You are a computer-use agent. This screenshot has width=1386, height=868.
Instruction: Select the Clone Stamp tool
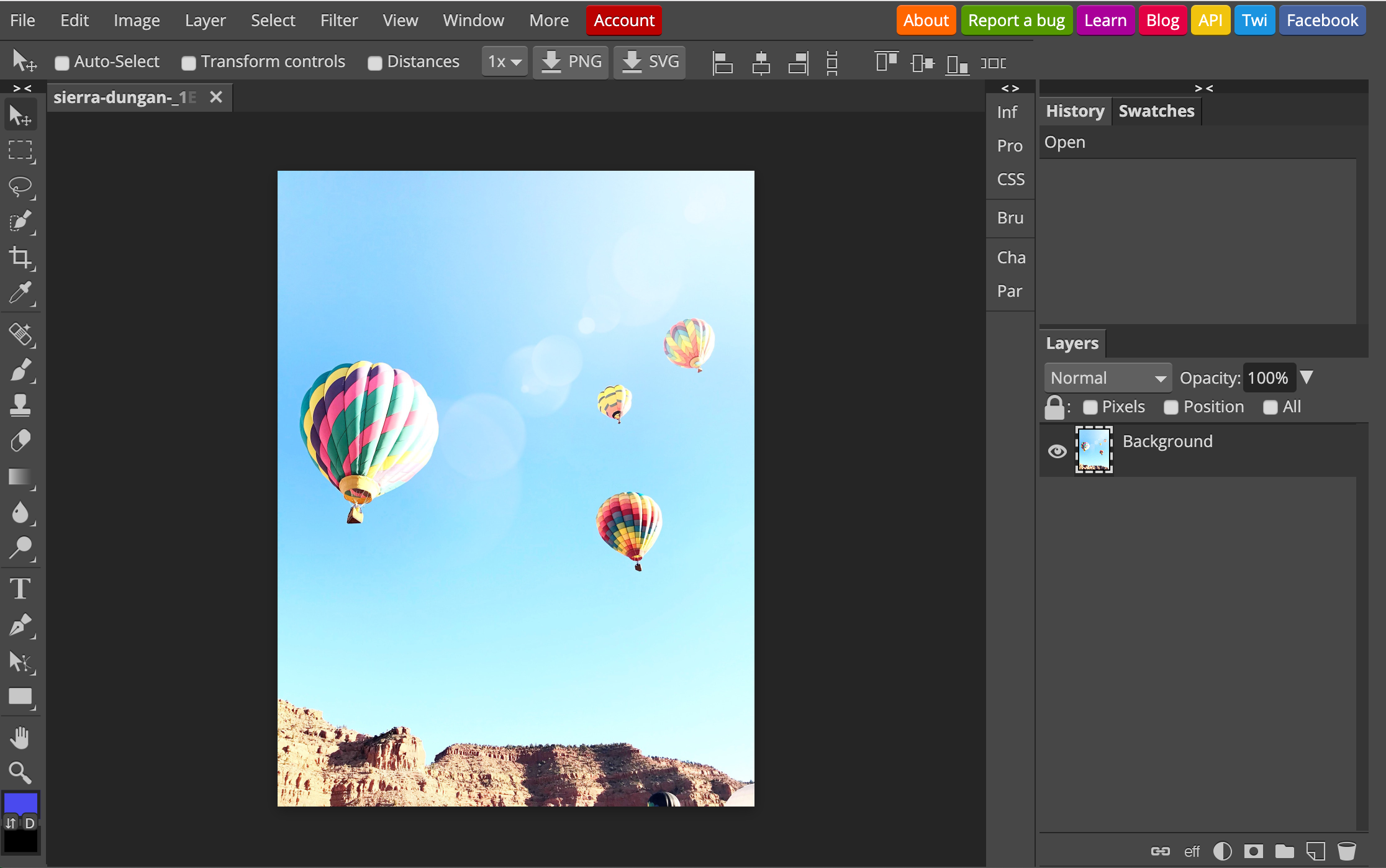[20, 405]
